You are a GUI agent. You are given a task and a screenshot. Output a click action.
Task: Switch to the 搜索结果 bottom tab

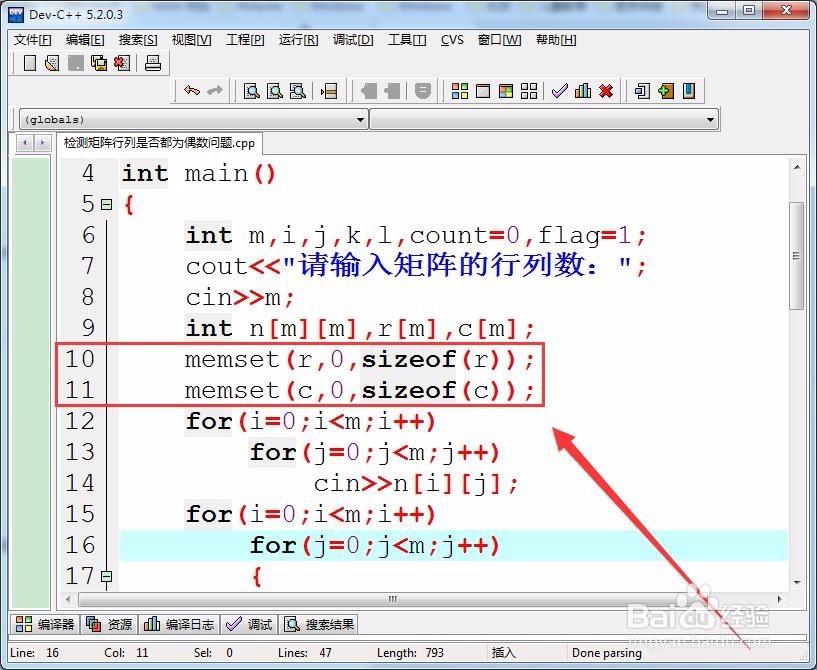pos(319,624)
